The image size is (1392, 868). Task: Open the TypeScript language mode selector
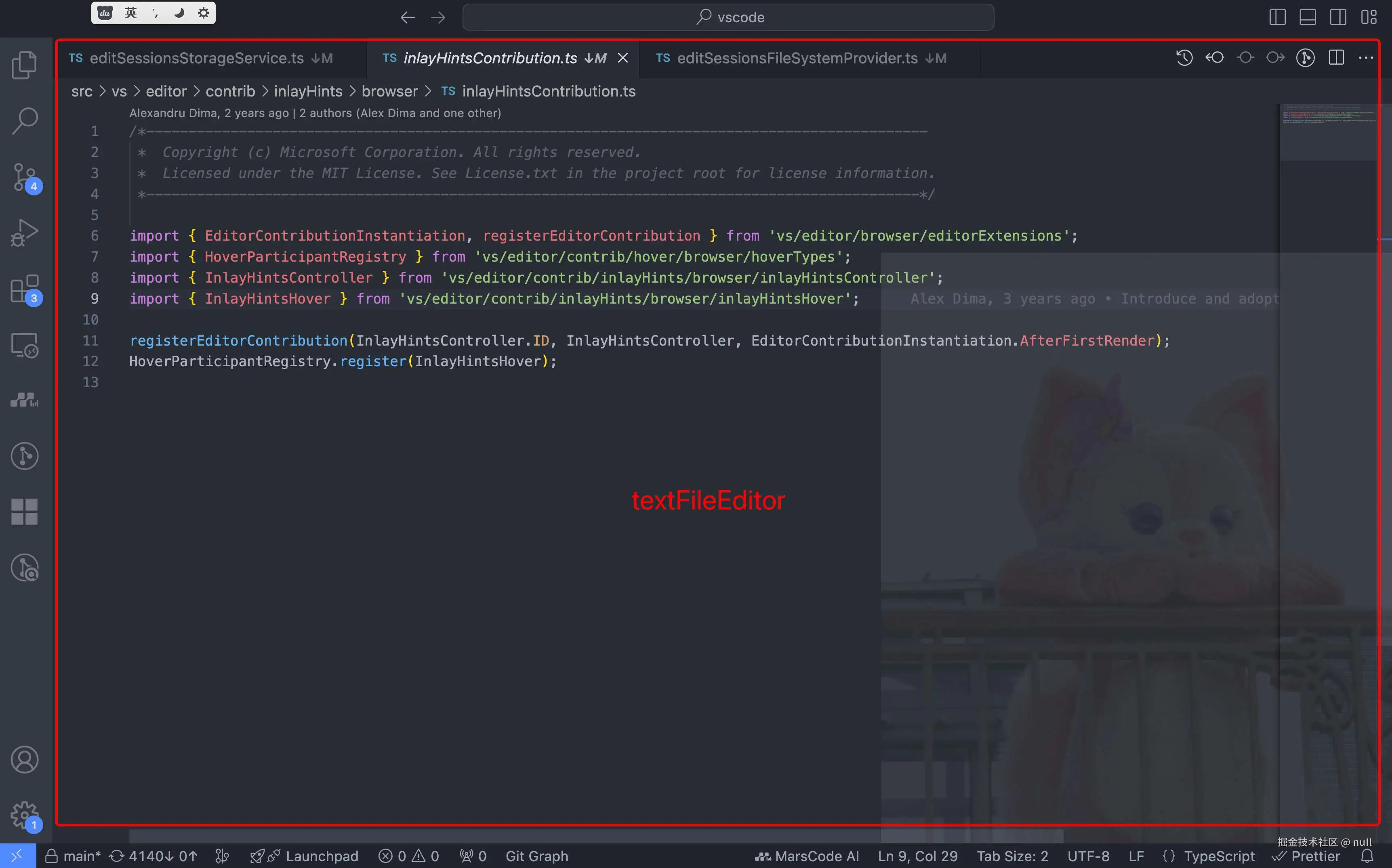pyautogui.click(x=1219, y=856)
